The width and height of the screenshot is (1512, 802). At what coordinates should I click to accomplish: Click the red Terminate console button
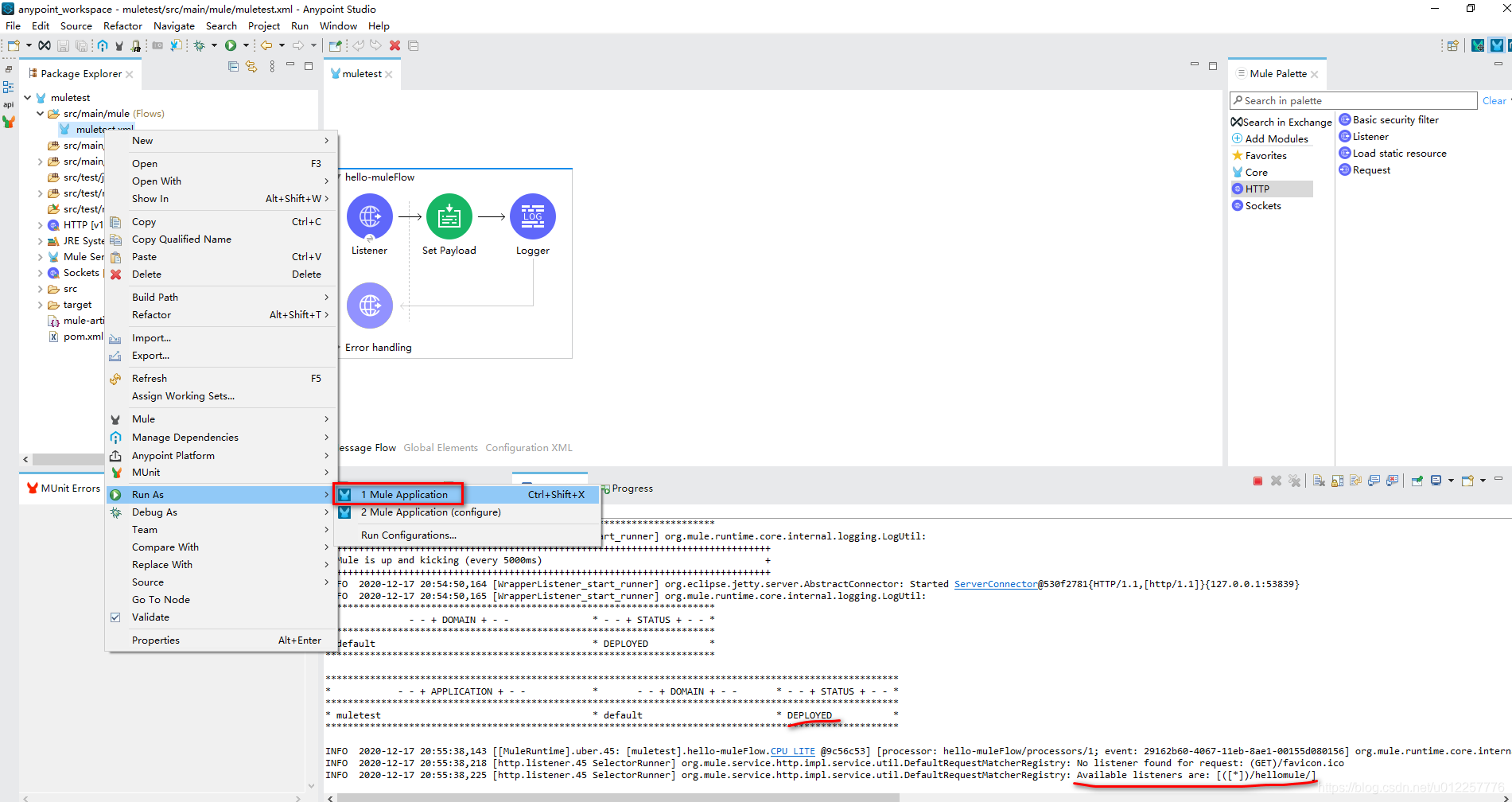pyautogui.click(x=1257, y=481)
